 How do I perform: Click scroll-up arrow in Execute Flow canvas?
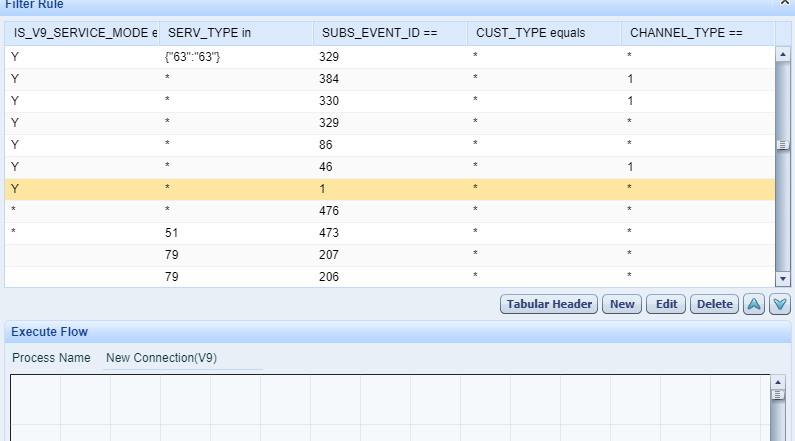tap(778, 382)
